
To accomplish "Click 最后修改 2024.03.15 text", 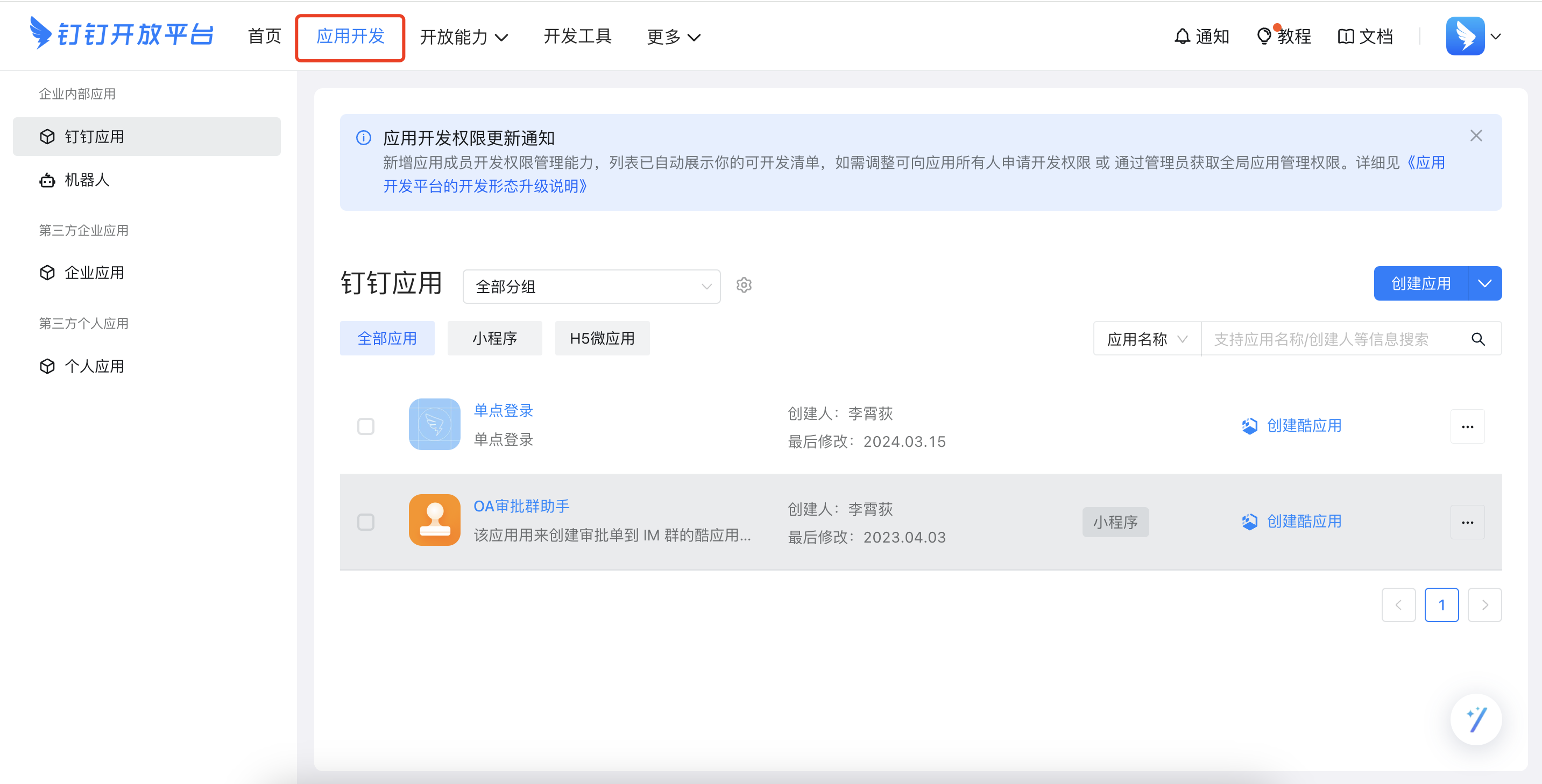I will (867, 441).
